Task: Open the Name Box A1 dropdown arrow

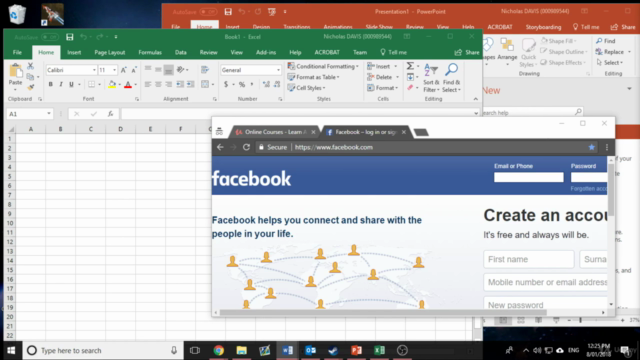Action: [49, 113]
